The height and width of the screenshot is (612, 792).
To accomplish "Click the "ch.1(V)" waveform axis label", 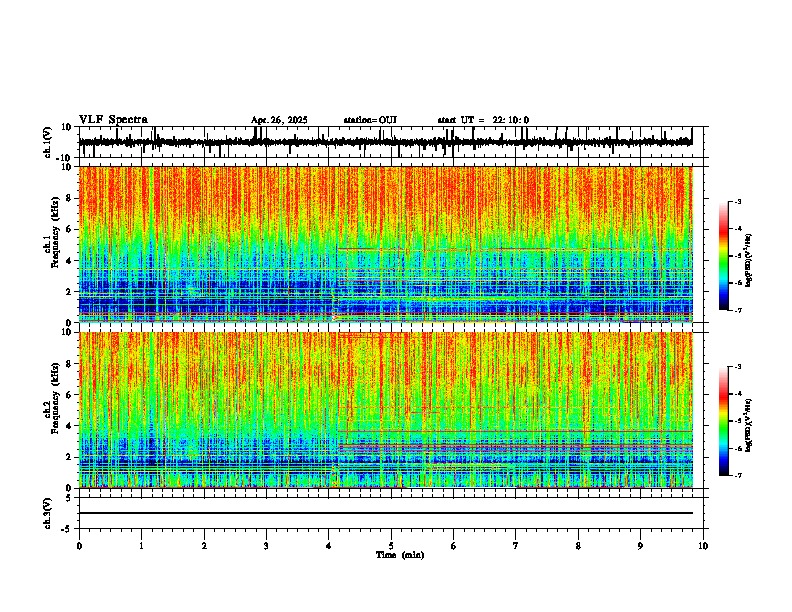I will click(48, 142).
